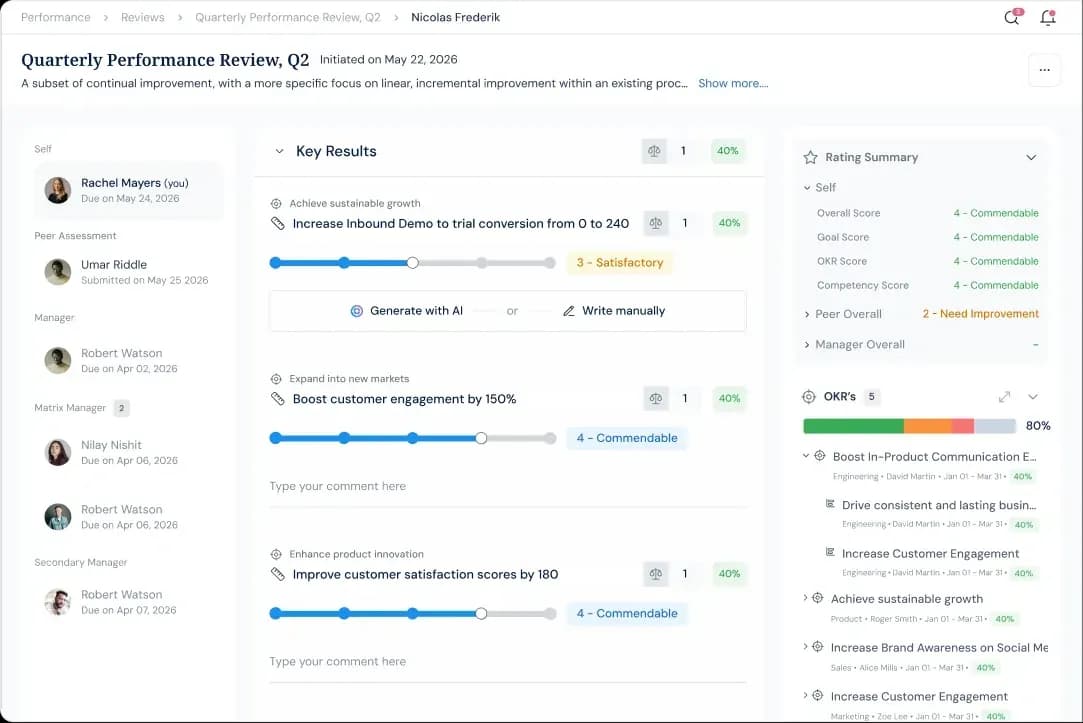1083x723 pixels.
Task: Click the target icon next to Achieve sustainable growth label
Action: click(276, 204)
